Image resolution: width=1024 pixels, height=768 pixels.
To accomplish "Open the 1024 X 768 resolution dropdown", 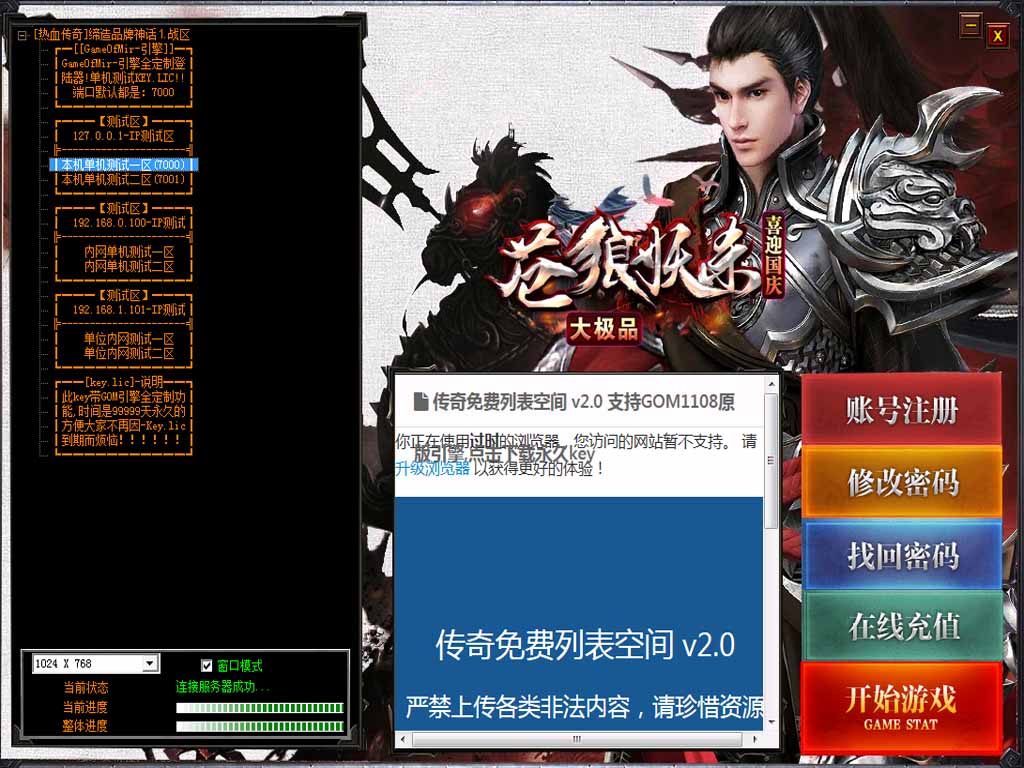I will coord(150,664).
